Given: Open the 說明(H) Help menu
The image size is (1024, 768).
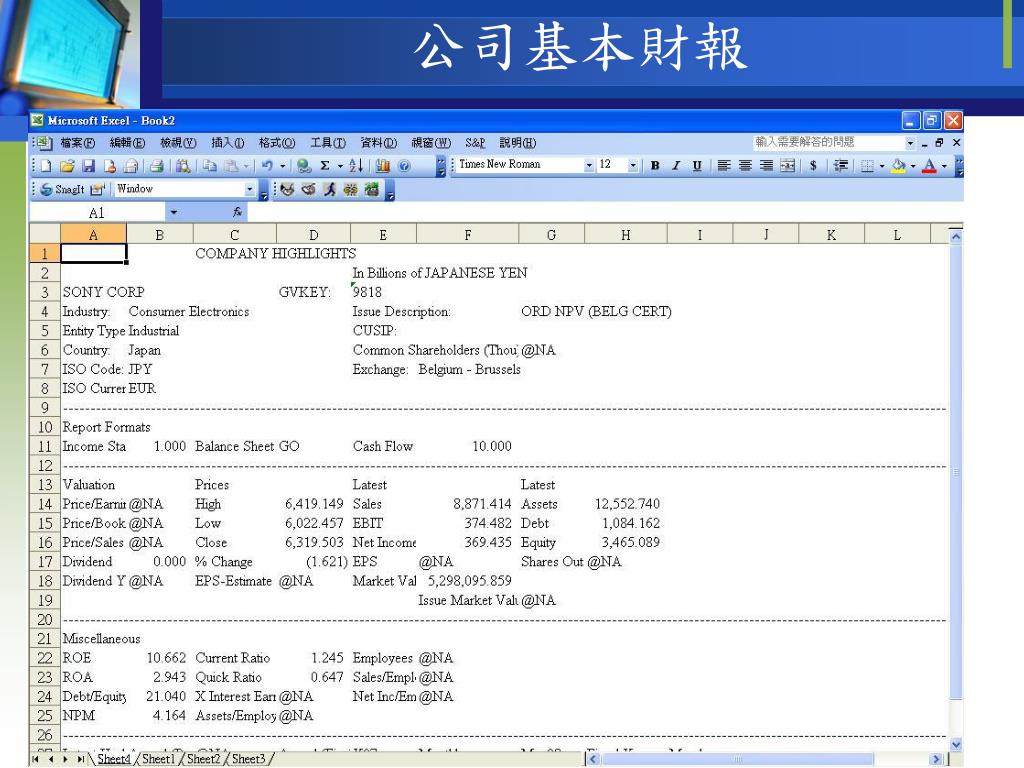Looking at the screenshot, I should (518, 143).
